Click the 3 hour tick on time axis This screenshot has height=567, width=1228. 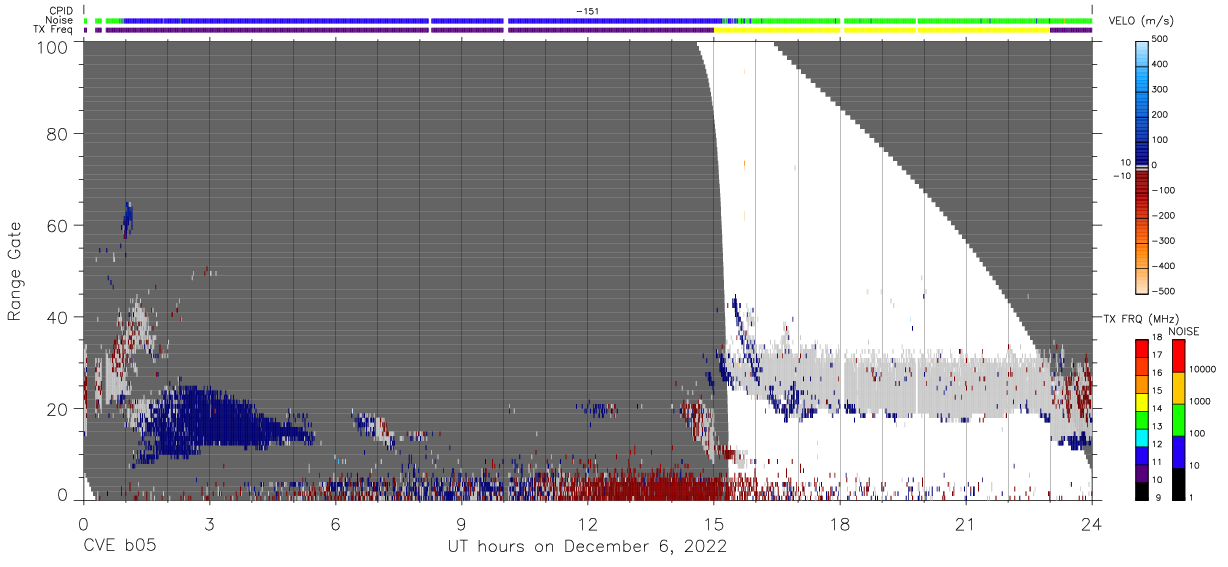209,522
